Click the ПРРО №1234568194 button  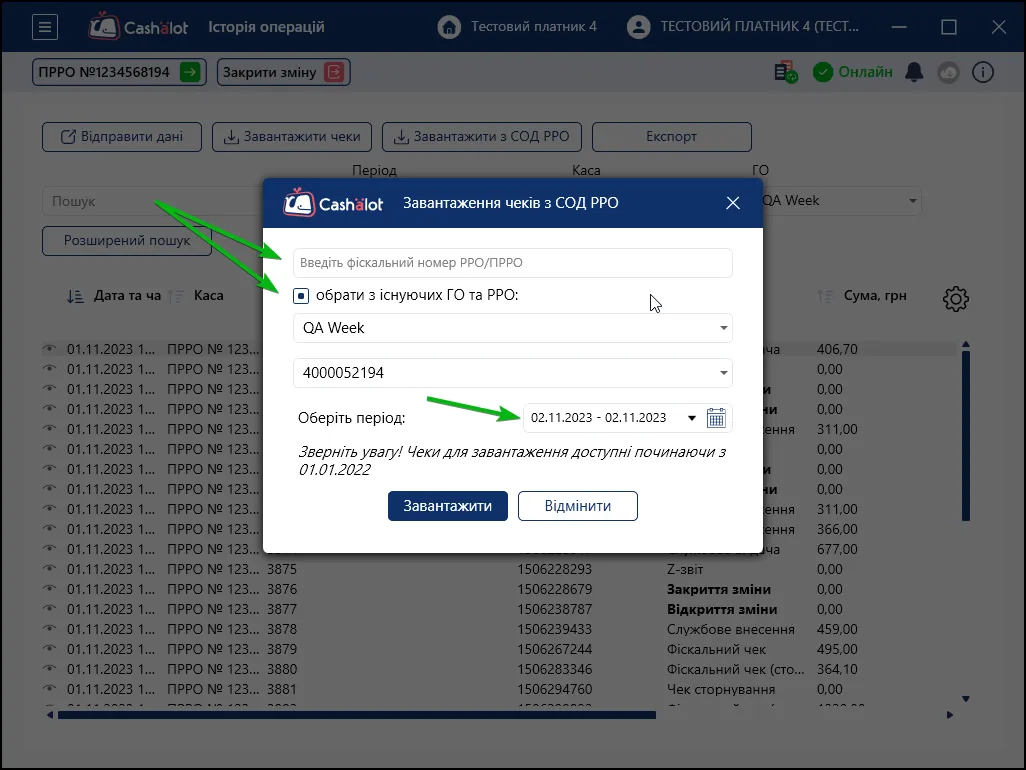pos(119,72)
